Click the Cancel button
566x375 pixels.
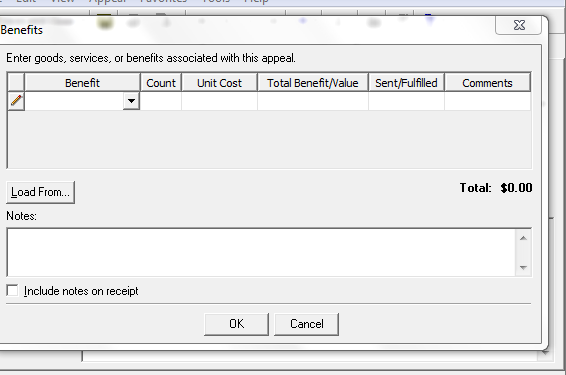(306, 324)
